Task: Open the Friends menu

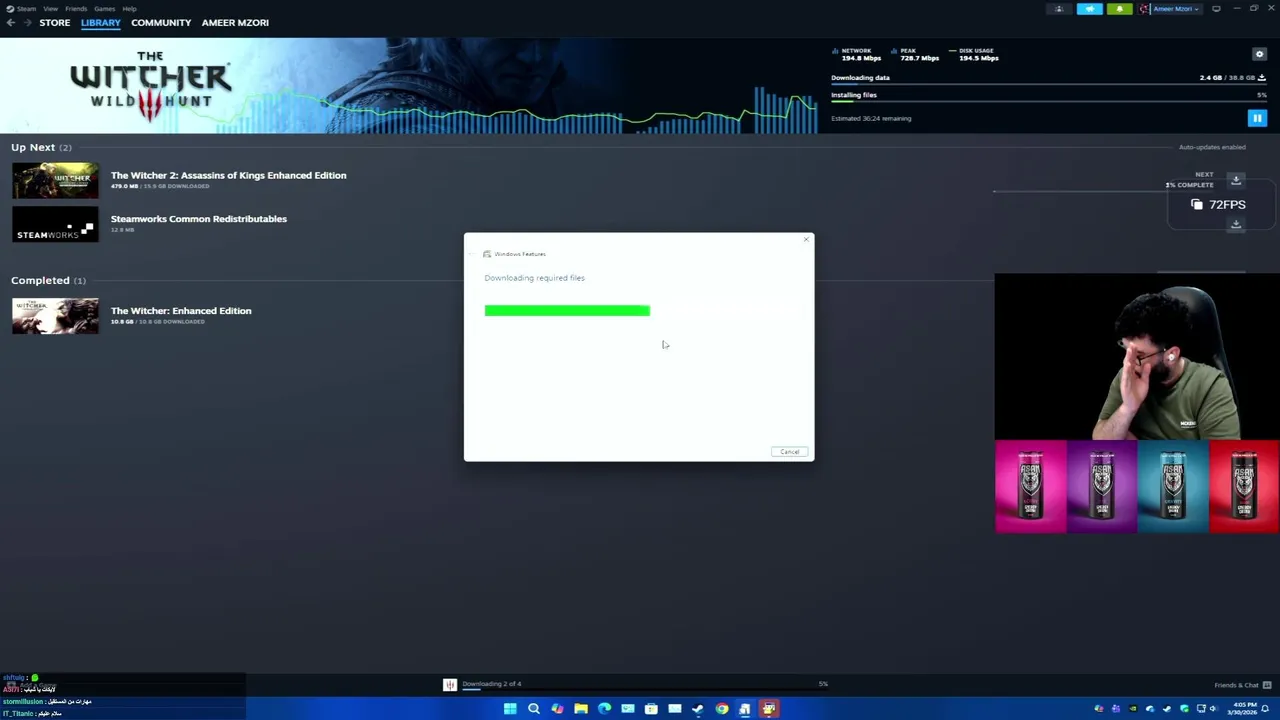Action: (x=76, y=8)
